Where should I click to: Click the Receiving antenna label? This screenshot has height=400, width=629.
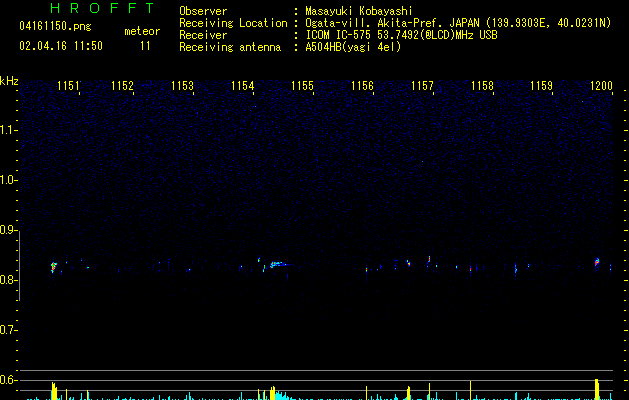click(230, 47)
